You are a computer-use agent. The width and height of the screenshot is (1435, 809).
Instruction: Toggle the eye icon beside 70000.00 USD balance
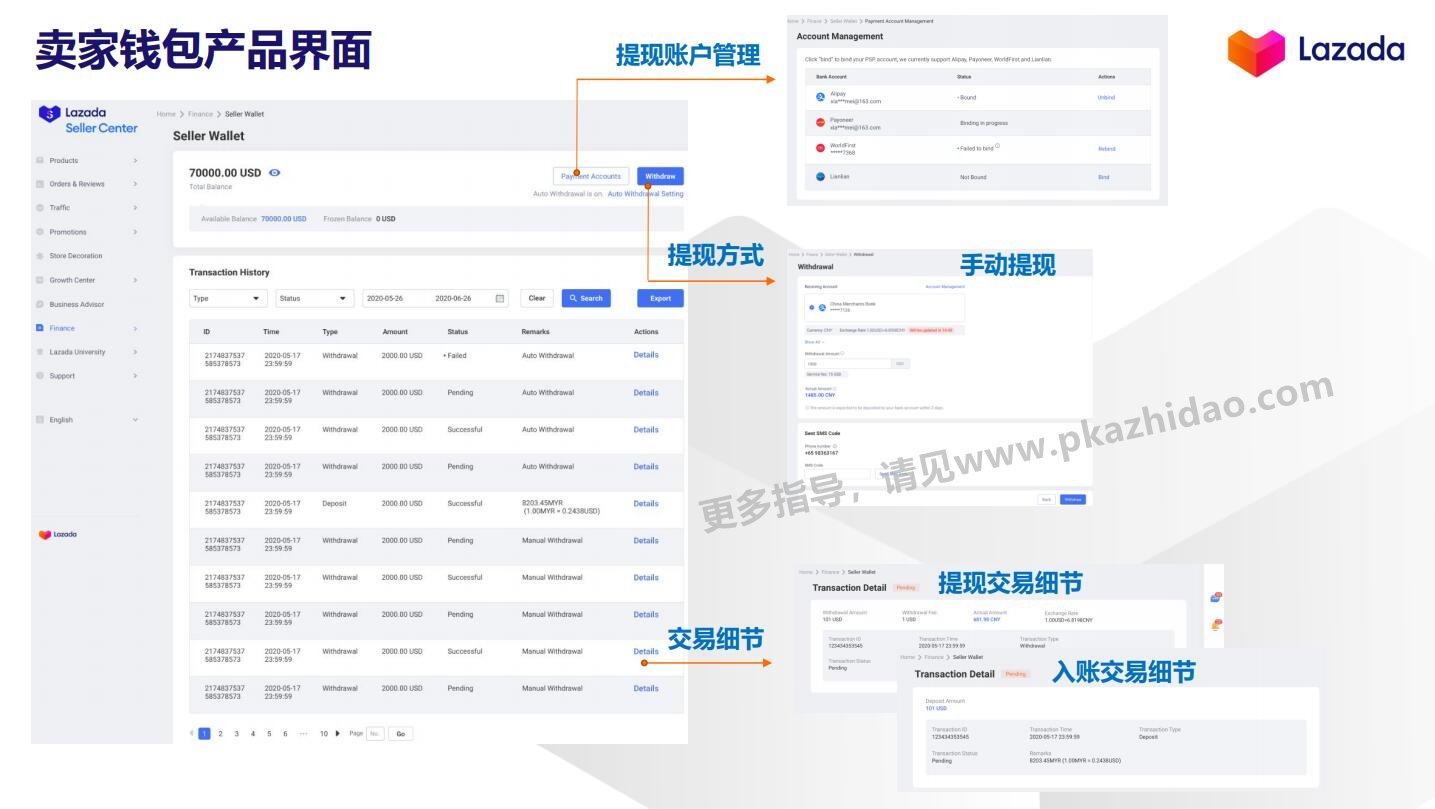tap(275, 173)
